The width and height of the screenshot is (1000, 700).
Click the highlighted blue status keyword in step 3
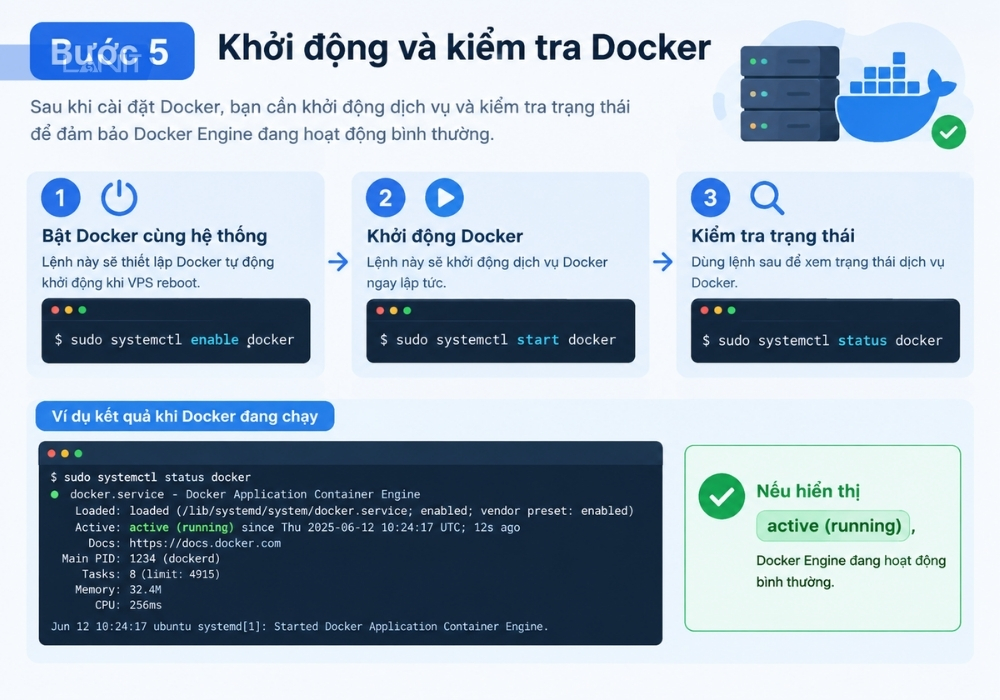click(x=862, y=340)
